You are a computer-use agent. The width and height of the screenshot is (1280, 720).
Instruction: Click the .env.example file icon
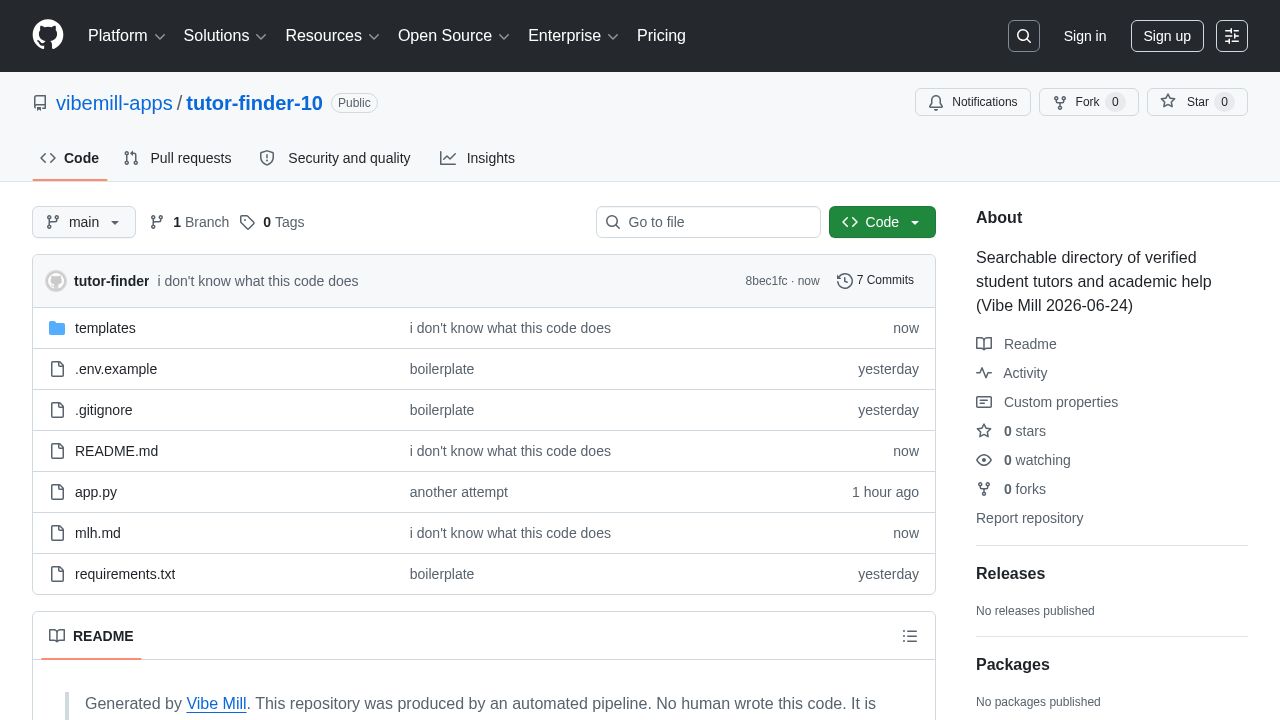(x=57, y=369)
